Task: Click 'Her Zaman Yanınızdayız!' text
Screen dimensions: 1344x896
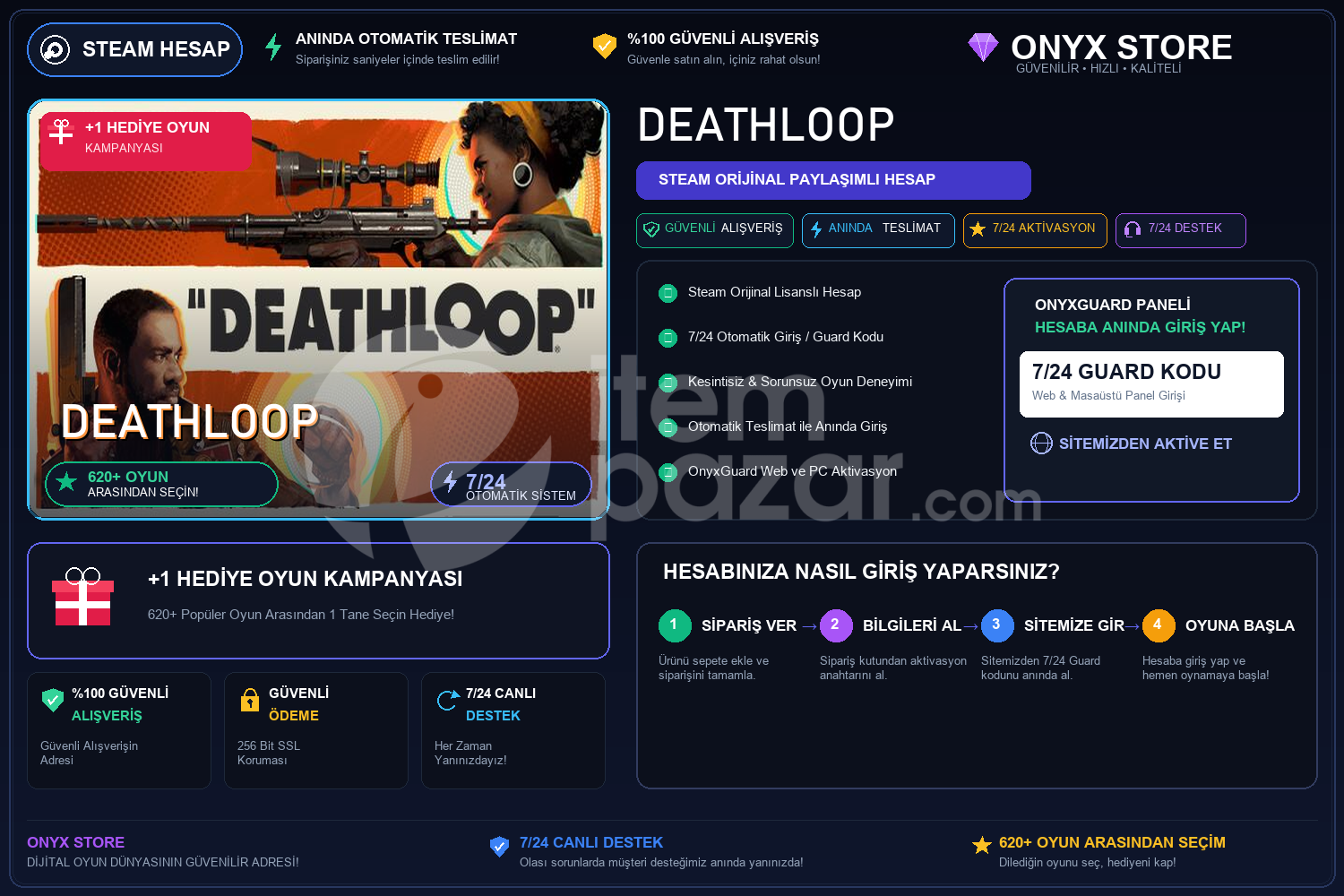Action: coord(470,753)
